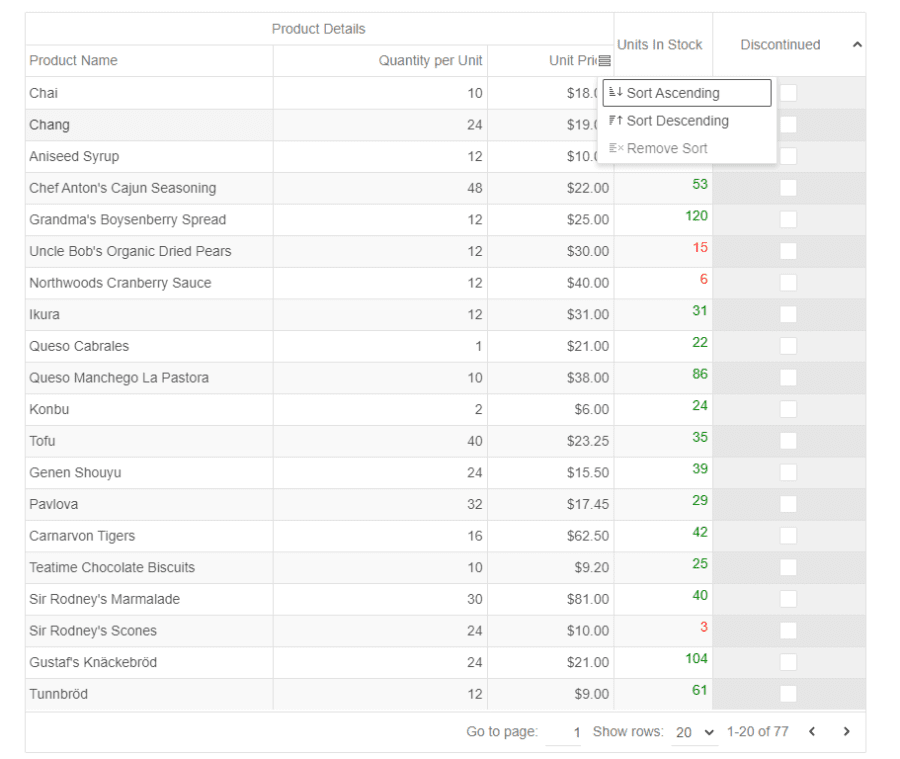The image size is (900, 759).
Task: Go to the previous page of results
Action: [x=812, y=732]
